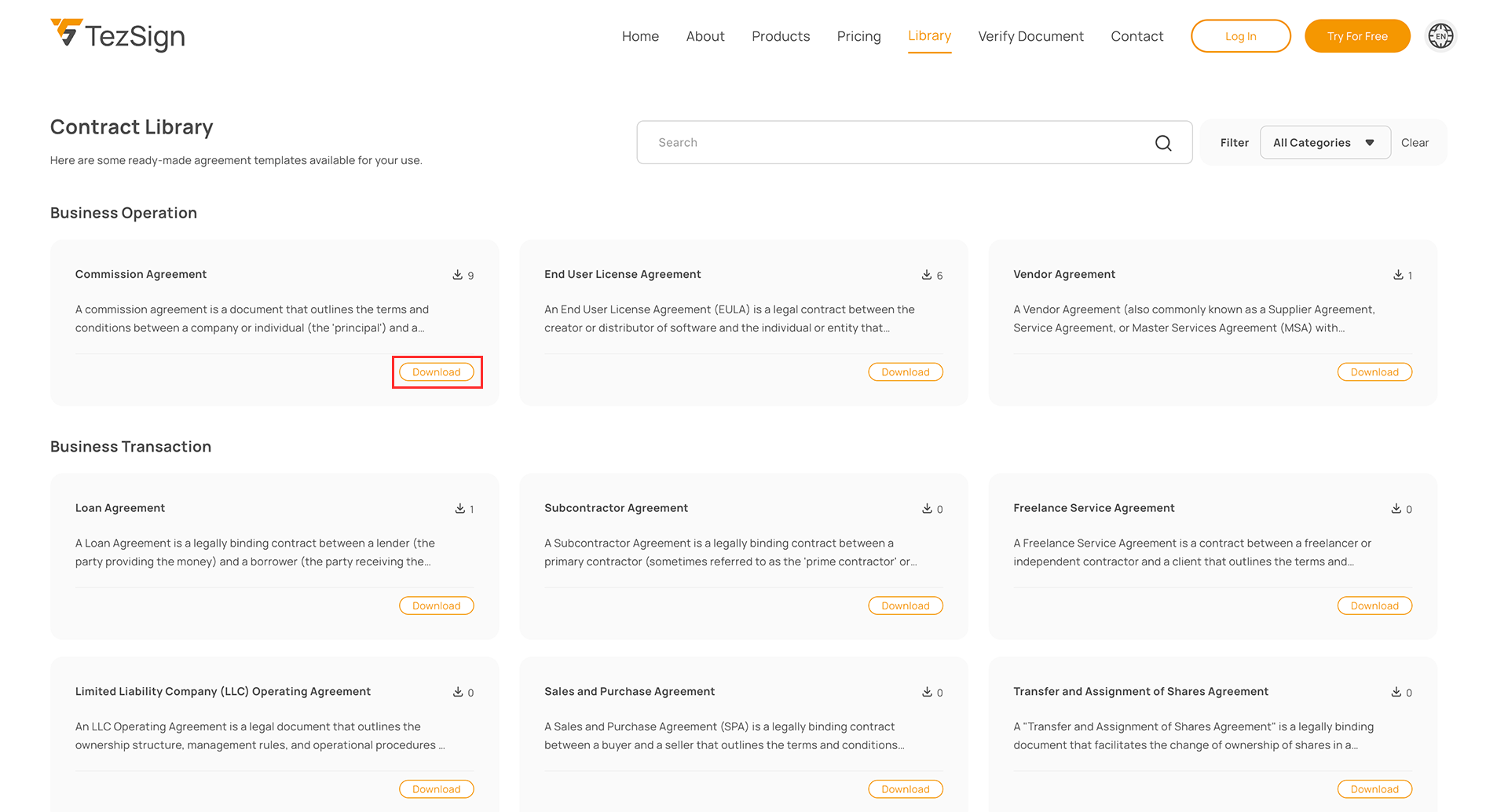The image size is (1508, 812).
Task: Focus the contract Search input field
Action: pyautogui.click(x=895, y=143)
